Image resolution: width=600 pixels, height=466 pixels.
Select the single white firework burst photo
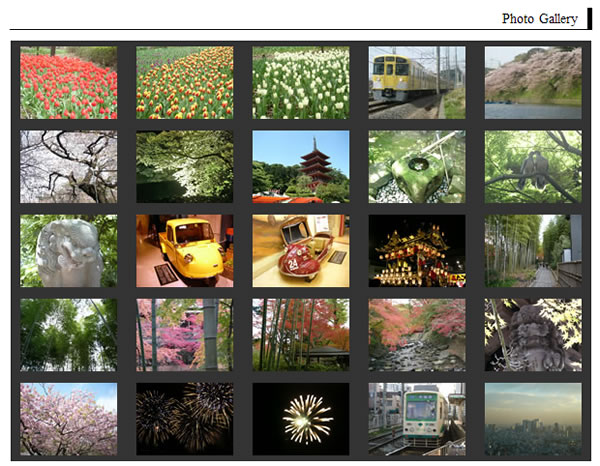(x=300, y=419)
